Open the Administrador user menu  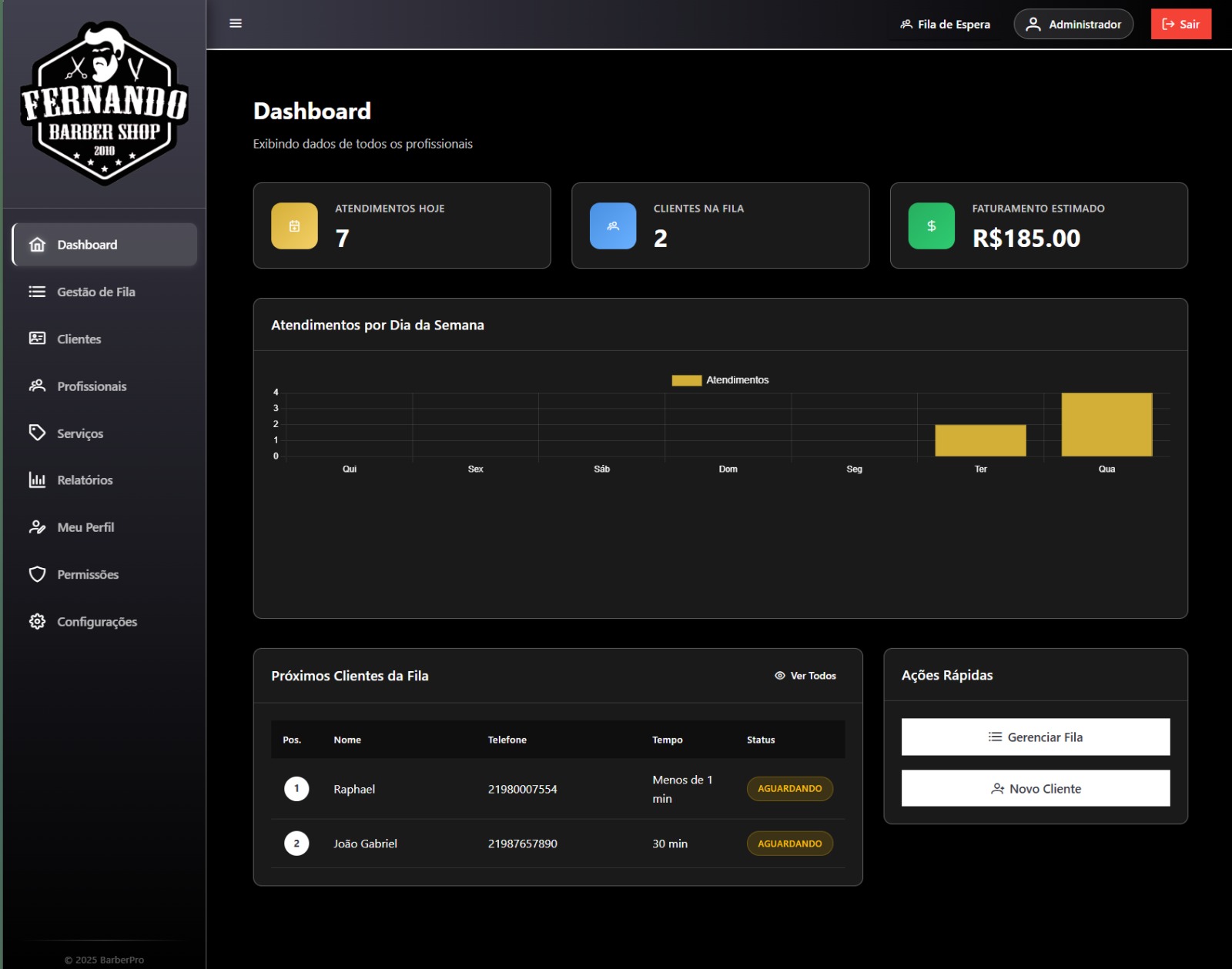(1073, 25)
